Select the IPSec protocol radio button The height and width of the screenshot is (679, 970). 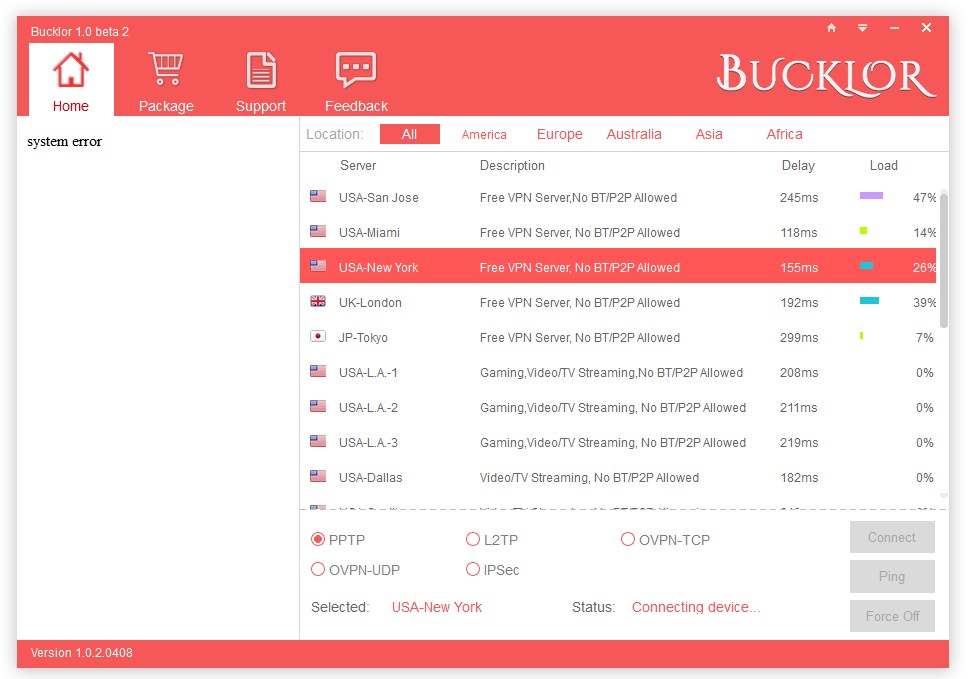coord(473,569)
